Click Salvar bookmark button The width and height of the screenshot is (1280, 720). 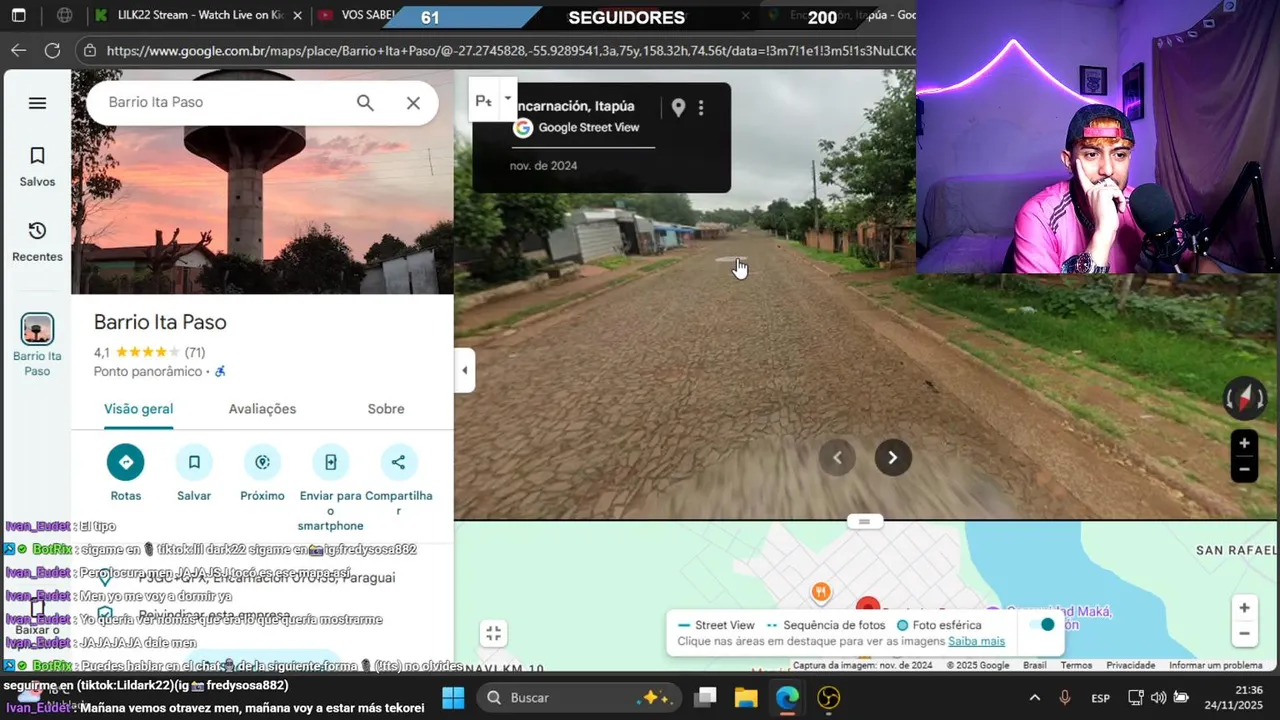(194, 473)
